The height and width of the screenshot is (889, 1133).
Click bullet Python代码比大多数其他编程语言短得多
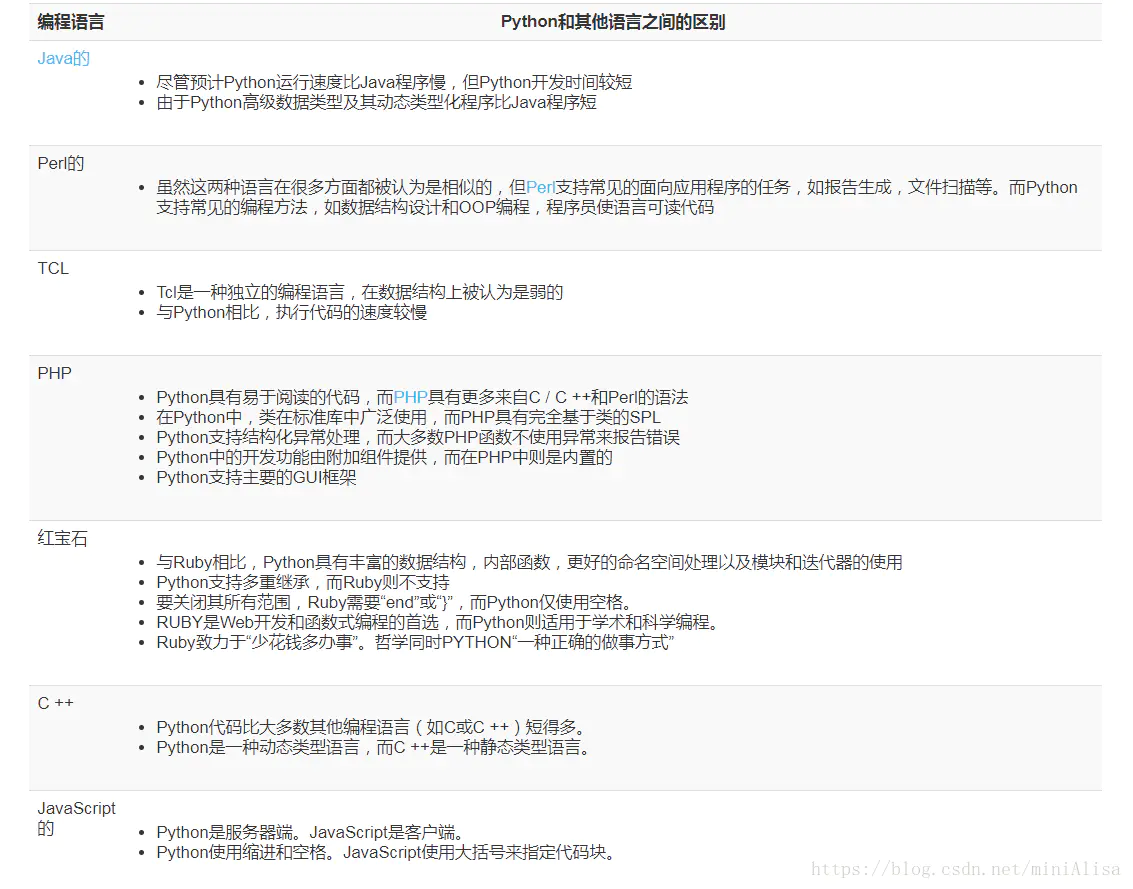[x=373, y=727]
